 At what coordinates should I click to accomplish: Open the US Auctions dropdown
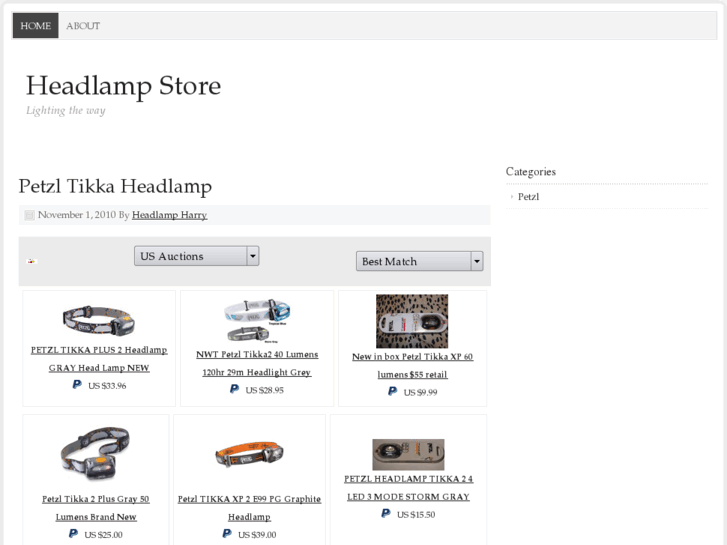pyautogui.click(x=197, y=256)
